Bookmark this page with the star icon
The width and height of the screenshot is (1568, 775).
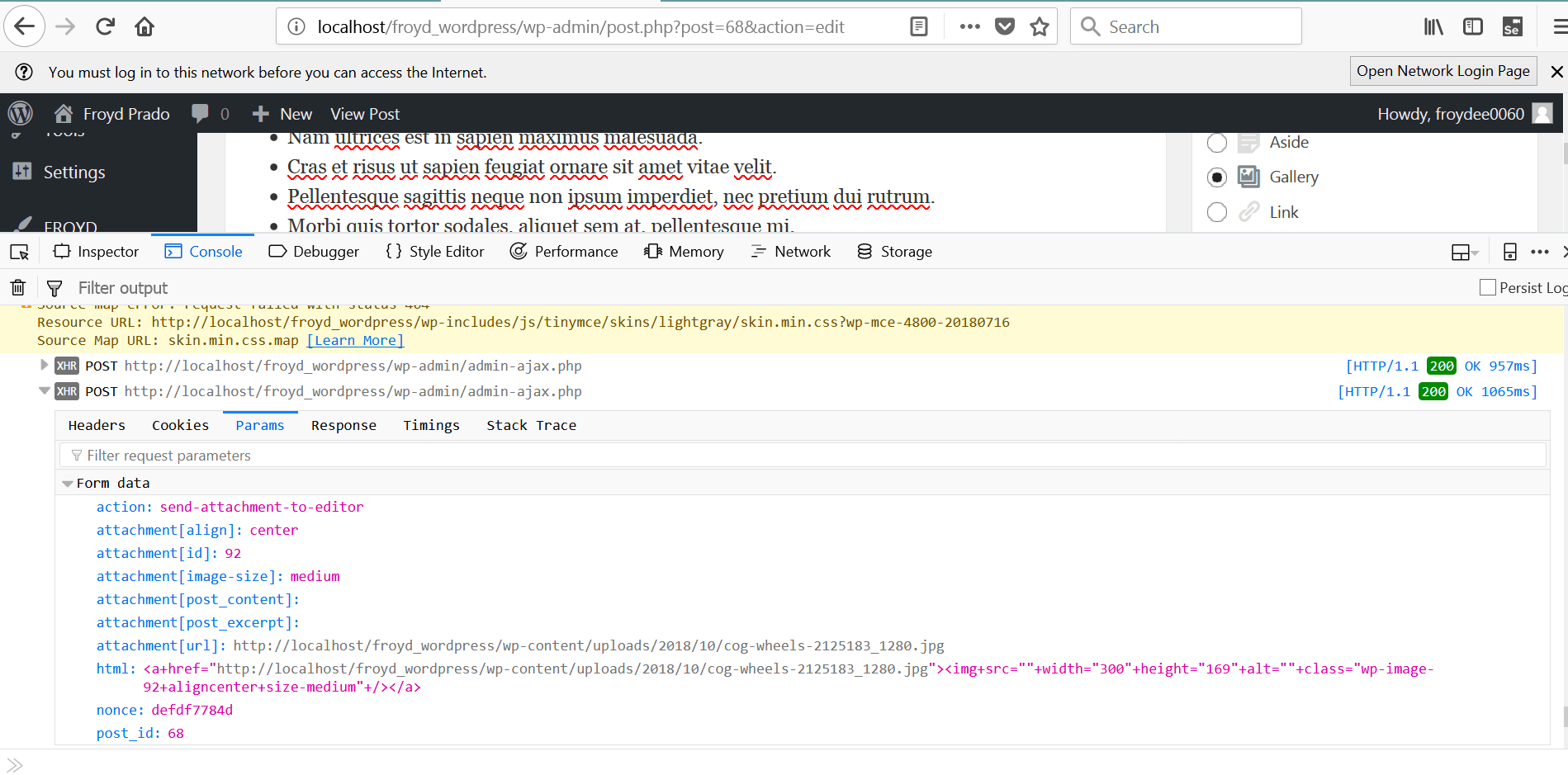(x=1040, y=26)
